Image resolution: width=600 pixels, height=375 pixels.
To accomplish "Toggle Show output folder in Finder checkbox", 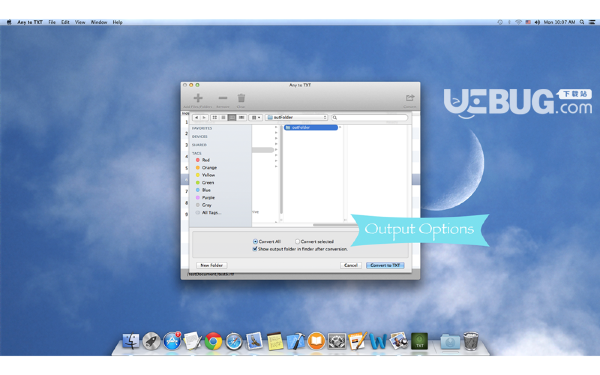I will click(x=255, y=249).
